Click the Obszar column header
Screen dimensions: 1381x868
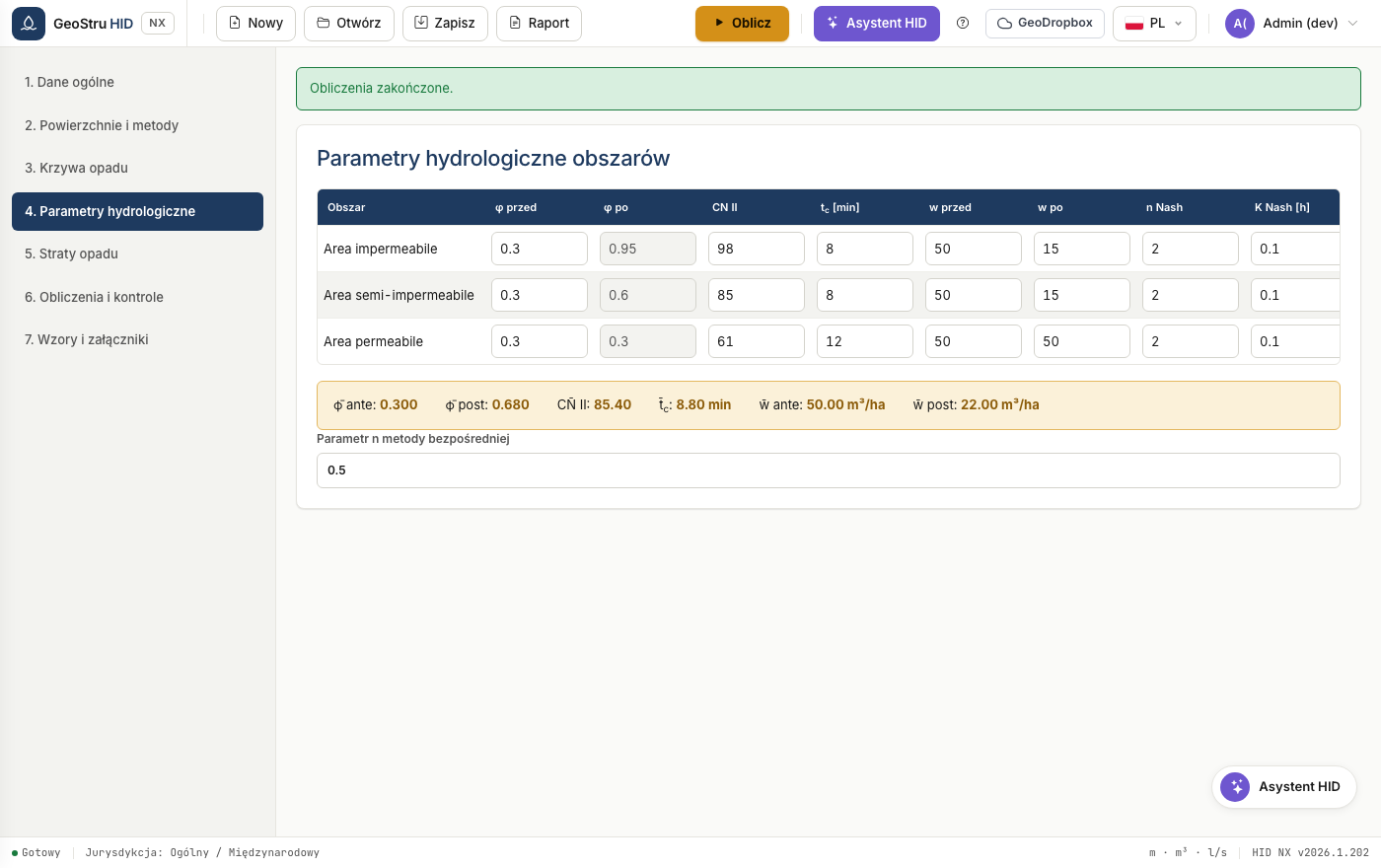[x=346, y=207]
